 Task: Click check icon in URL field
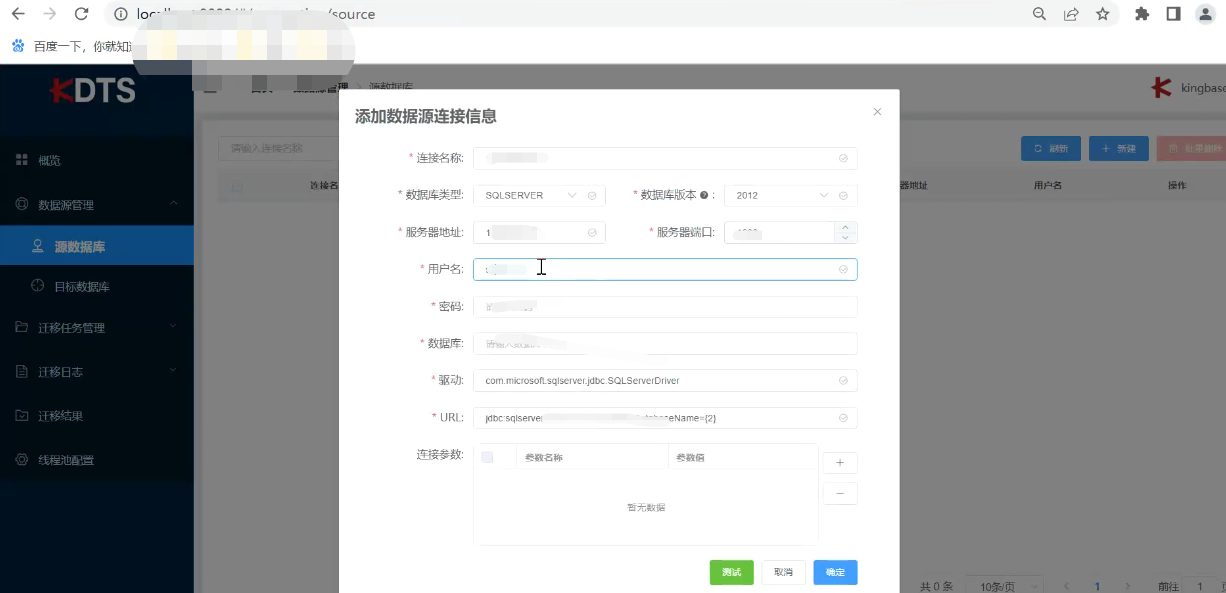click(843, 418)
